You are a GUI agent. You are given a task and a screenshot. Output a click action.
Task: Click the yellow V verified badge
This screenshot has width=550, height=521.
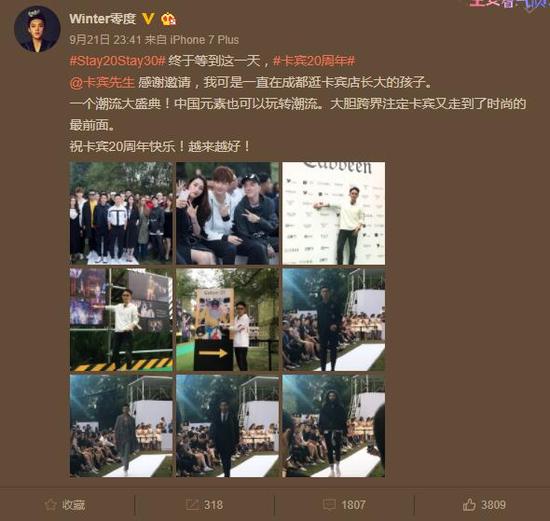coord(148,19)
